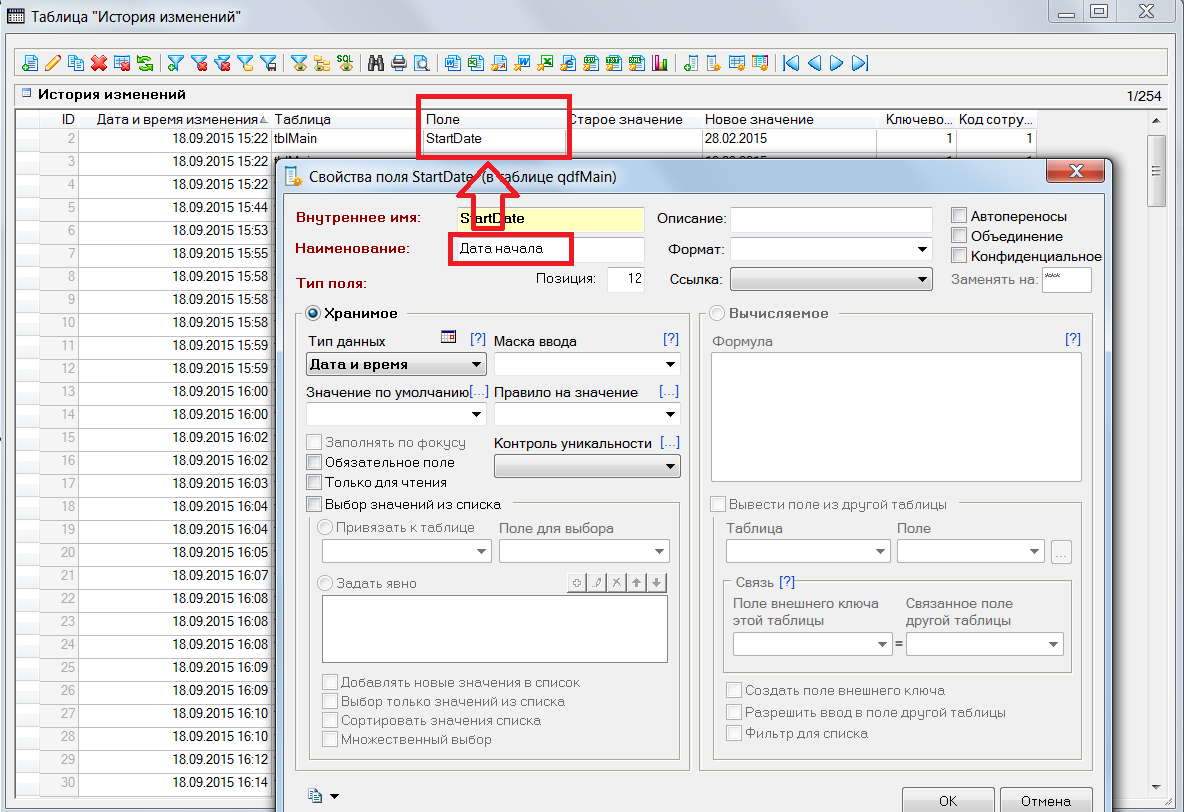Image resolution: width=1184 pixels, height=812 pixels.
Task: Click the Наименование input field
Action: 546,248
